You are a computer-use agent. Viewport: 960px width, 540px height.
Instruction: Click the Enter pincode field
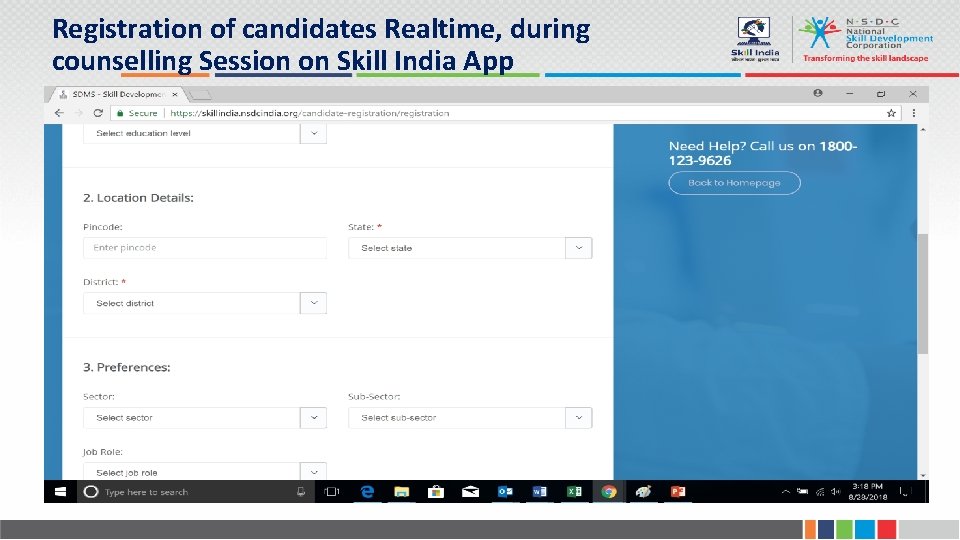pyautogui.click(x=204, y=248)
